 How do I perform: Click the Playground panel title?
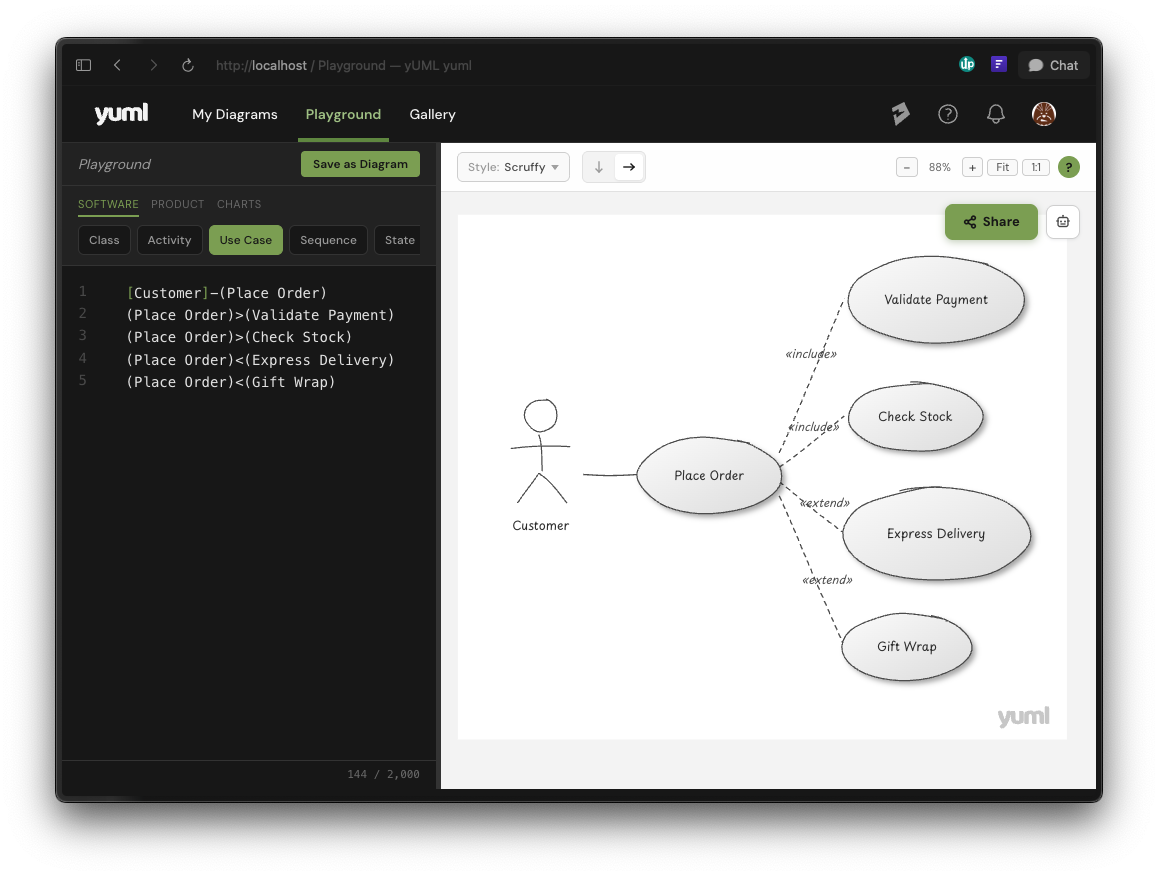click(x=114, y=164)
